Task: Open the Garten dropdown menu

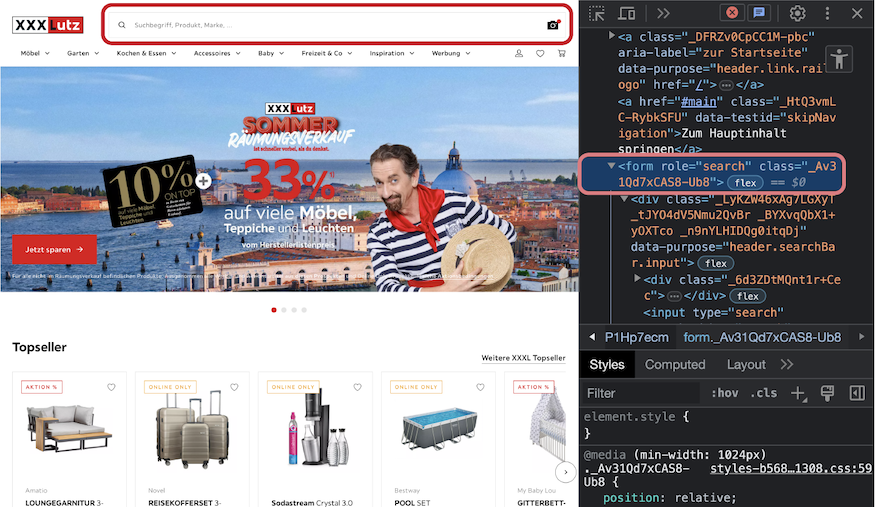Action: 83,54
